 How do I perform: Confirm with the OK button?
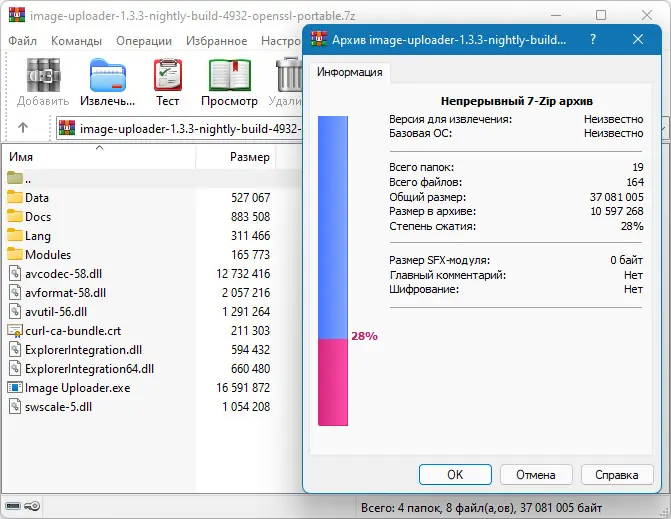coord(455,475)
